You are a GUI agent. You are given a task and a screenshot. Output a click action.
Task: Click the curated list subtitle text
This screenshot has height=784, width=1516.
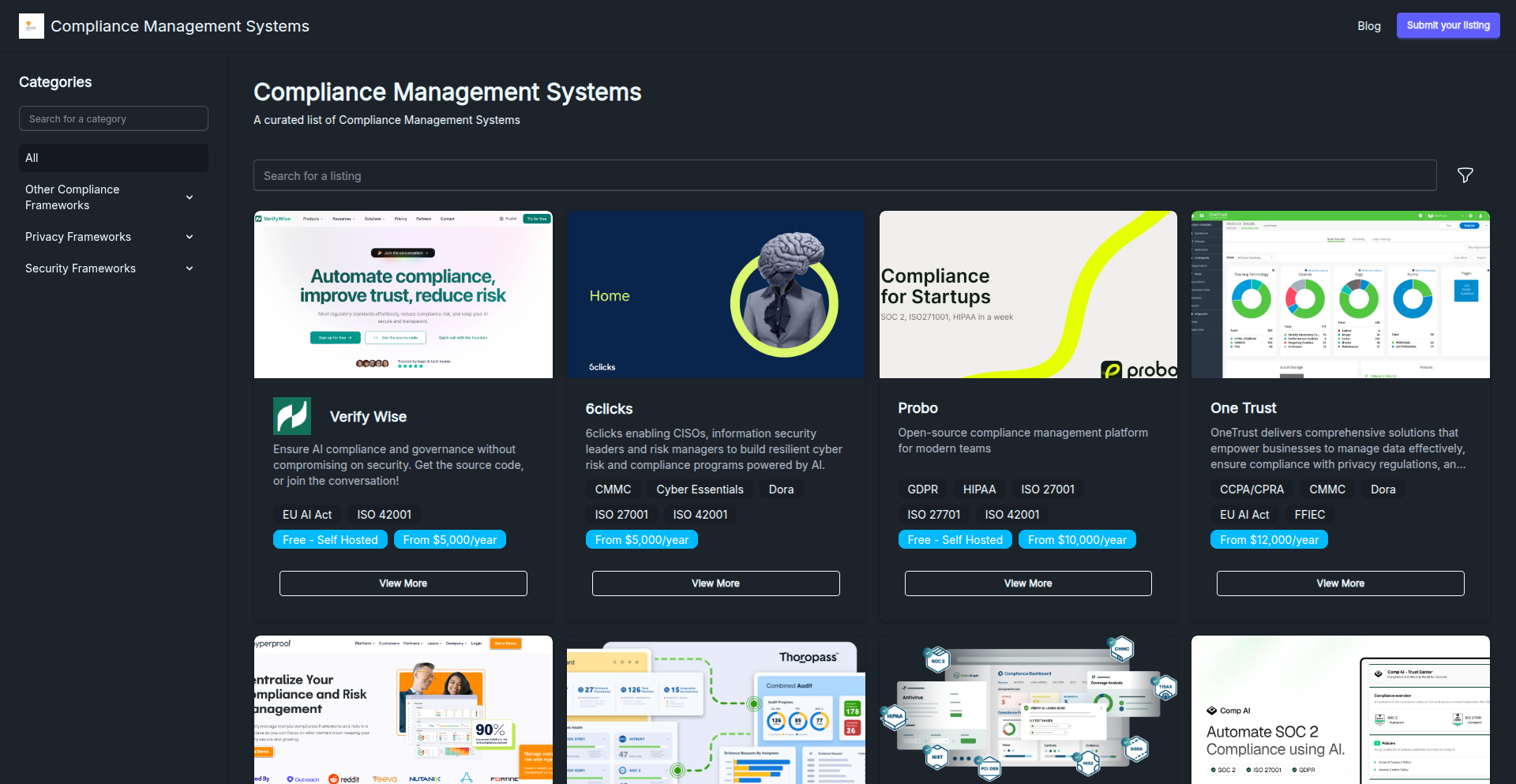[387, 120]
